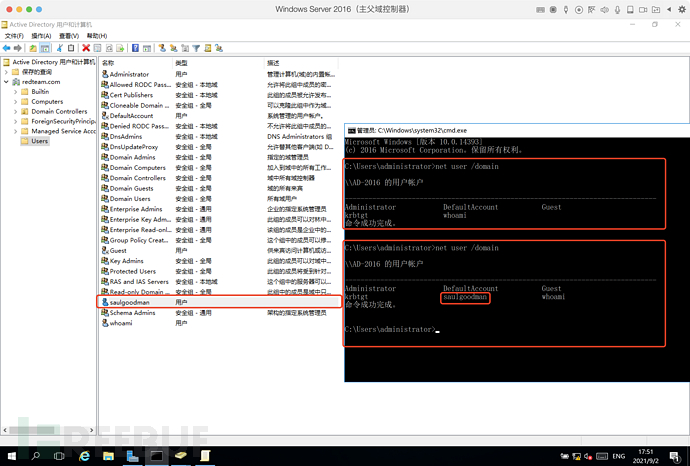Expand the Managed Service Accounts folder
The image size is (690, 466).
pos(15,131)
